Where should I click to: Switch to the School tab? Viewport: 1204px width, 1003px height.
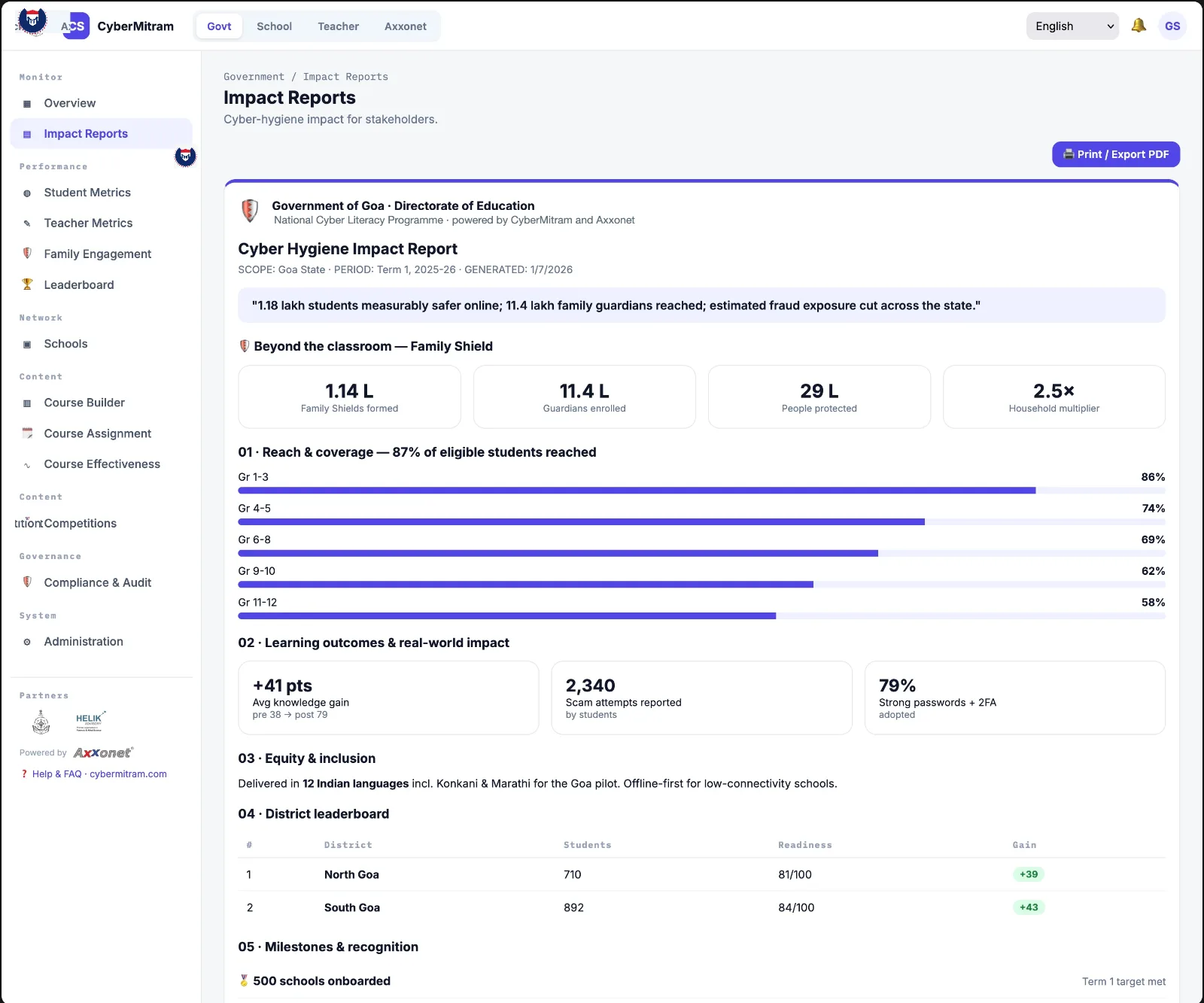[x=274, y=26]
